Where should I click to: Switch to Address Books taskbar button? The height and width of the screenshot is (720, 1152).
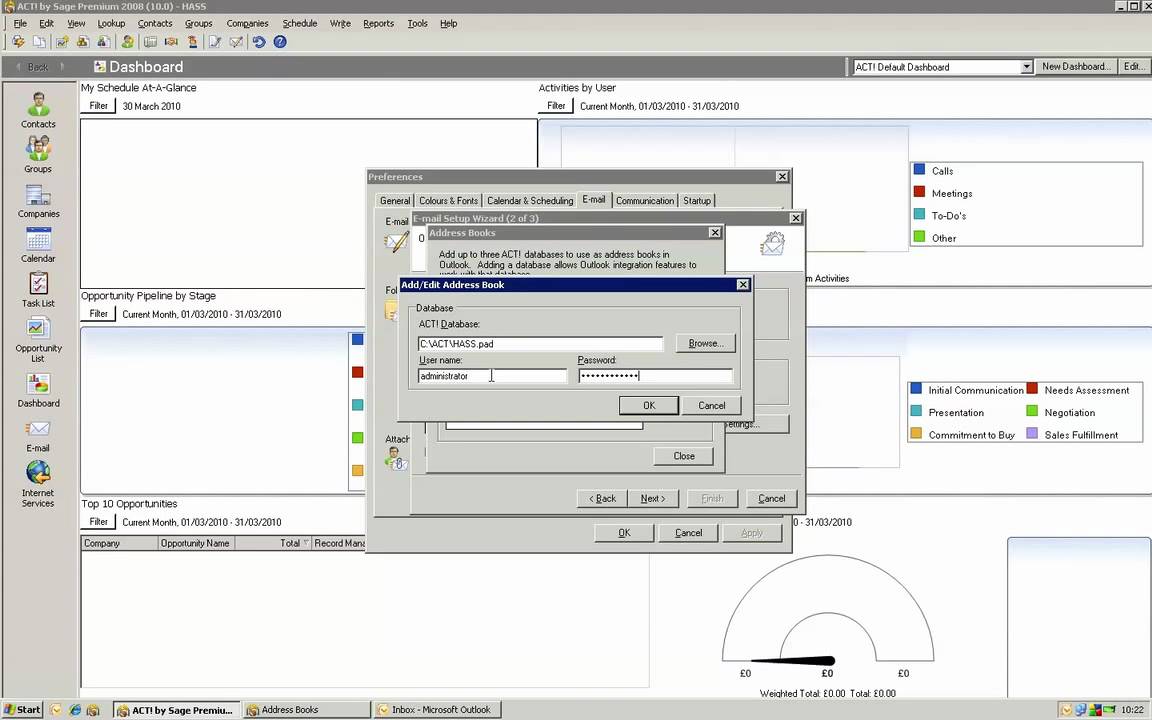point(307,710)
